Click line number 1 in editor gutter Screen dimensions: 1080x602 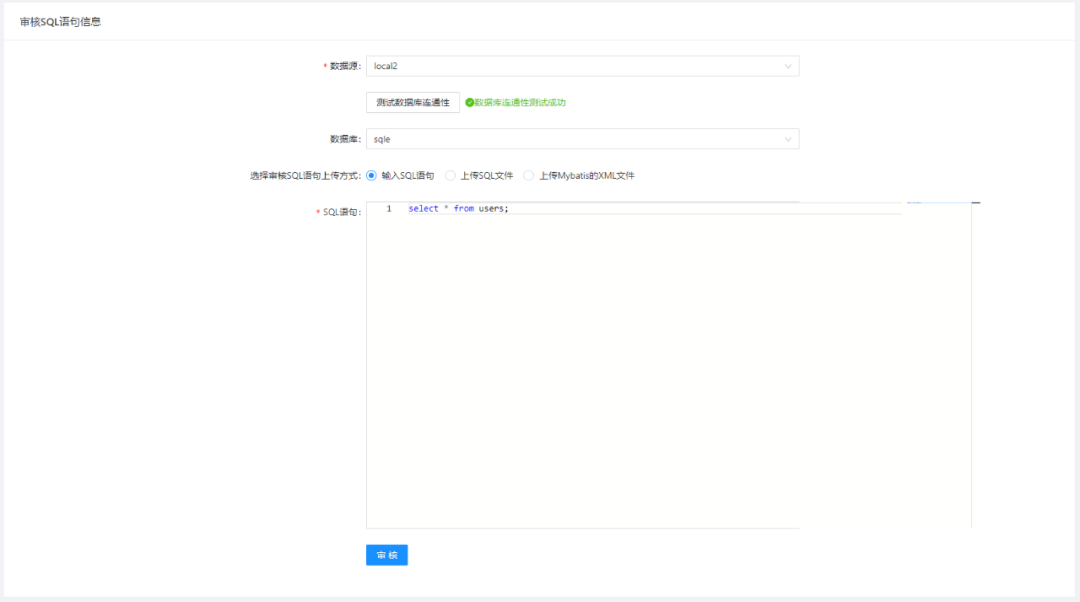388,209
